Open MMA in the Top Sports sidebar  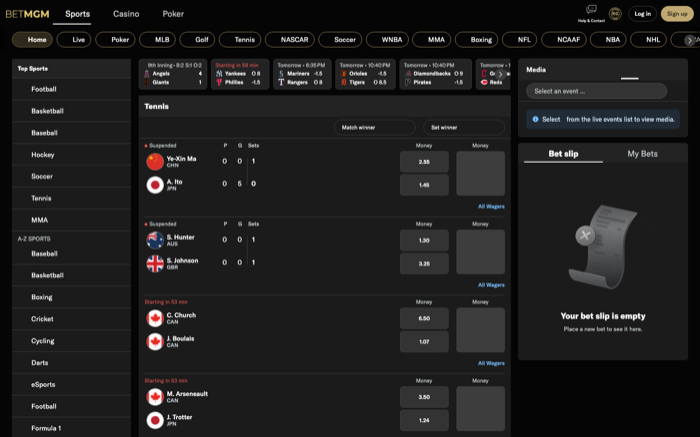71,220
